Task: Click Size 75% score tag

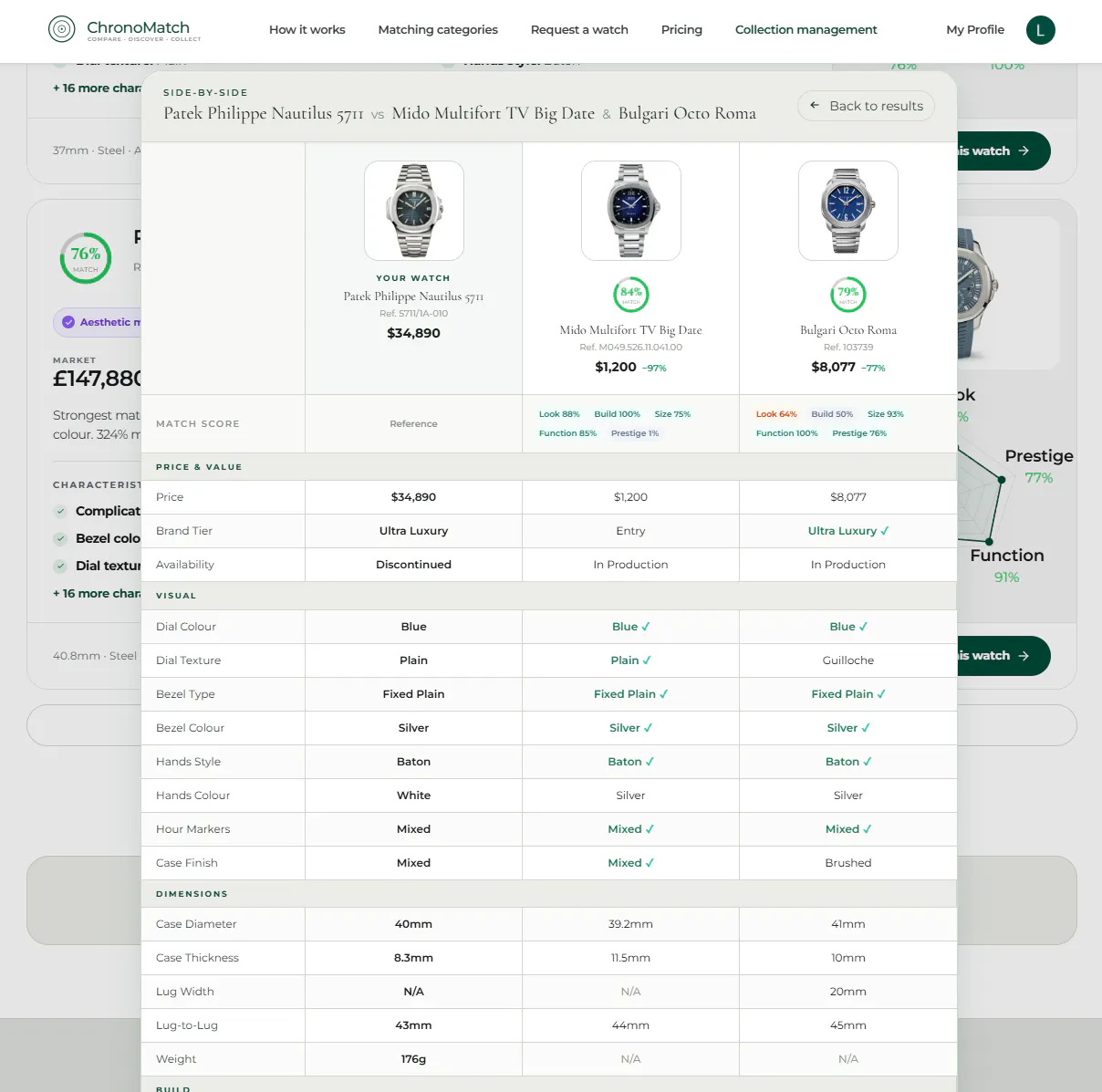Action: (672, 414)
